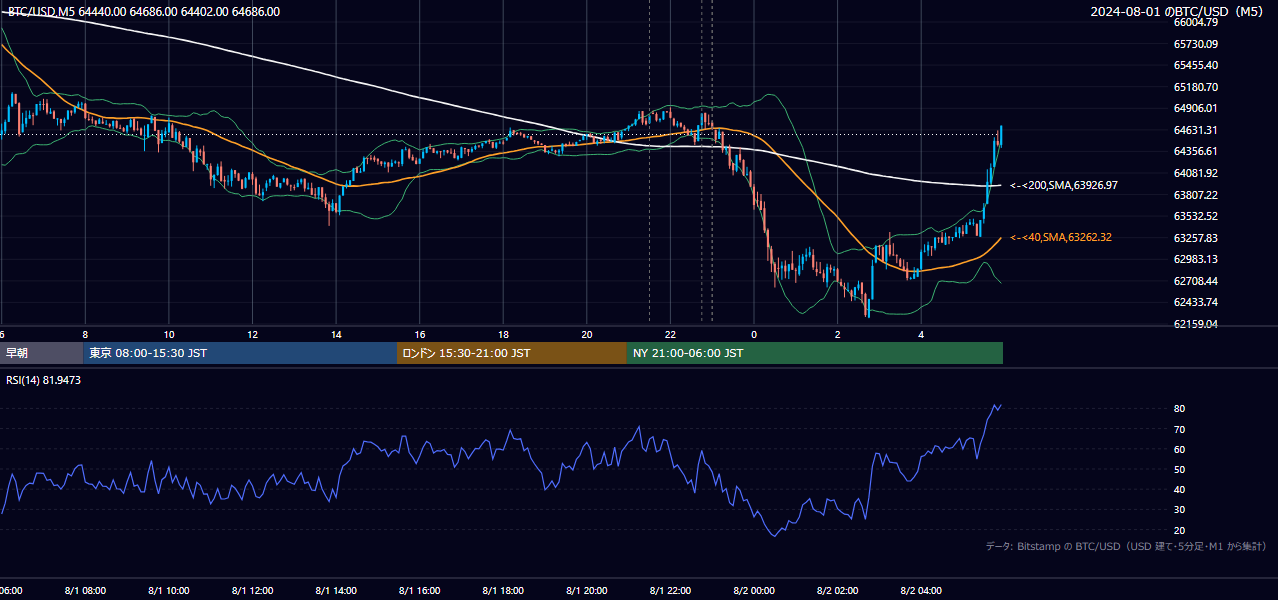Viewport: 1278px width, 600px height.
Task: Click the 63807.22 price scale label
Action: click(1195, 195)
